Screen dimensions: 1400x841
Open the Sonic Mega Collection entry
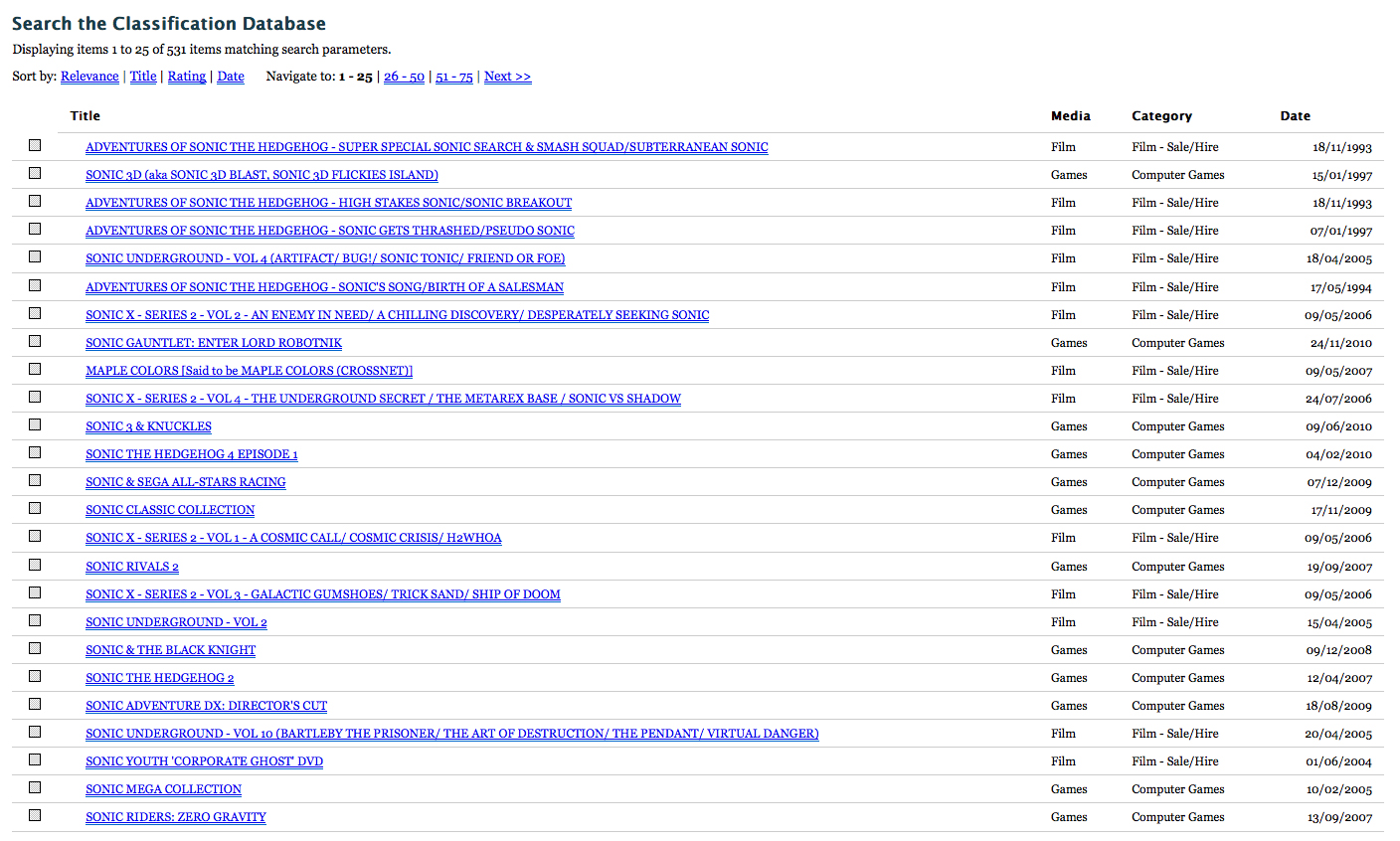[x=163, y=789]
